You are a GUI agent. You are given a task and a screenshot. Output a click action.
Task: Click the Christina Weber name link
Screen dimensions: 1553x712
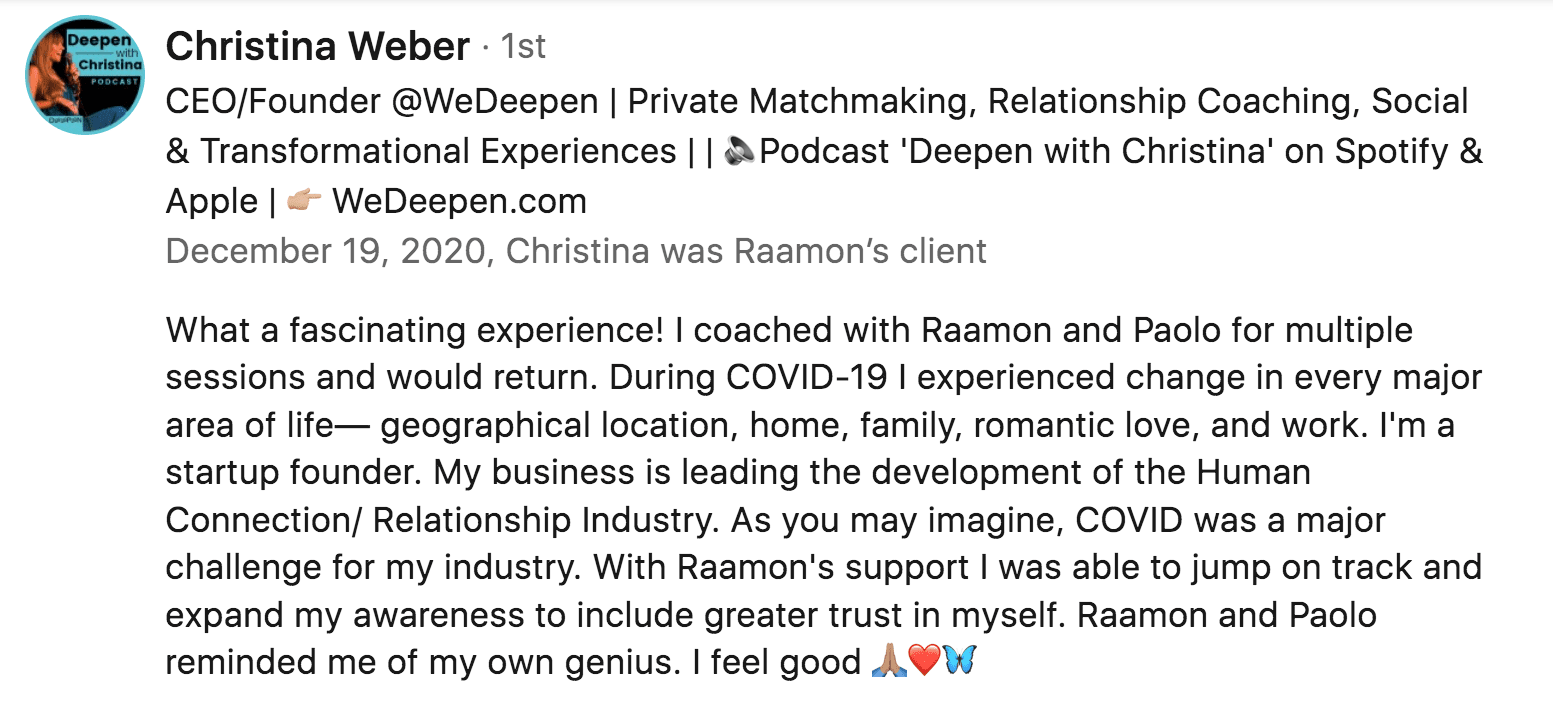point(317,46)
